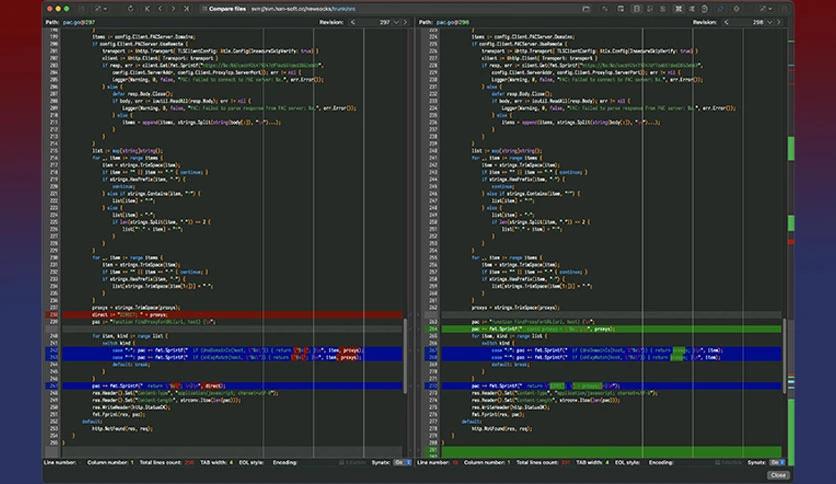This screenshot has height=484, width=836.
Task: Click the refresh icon in the toolbar
Action: [131, 9]
